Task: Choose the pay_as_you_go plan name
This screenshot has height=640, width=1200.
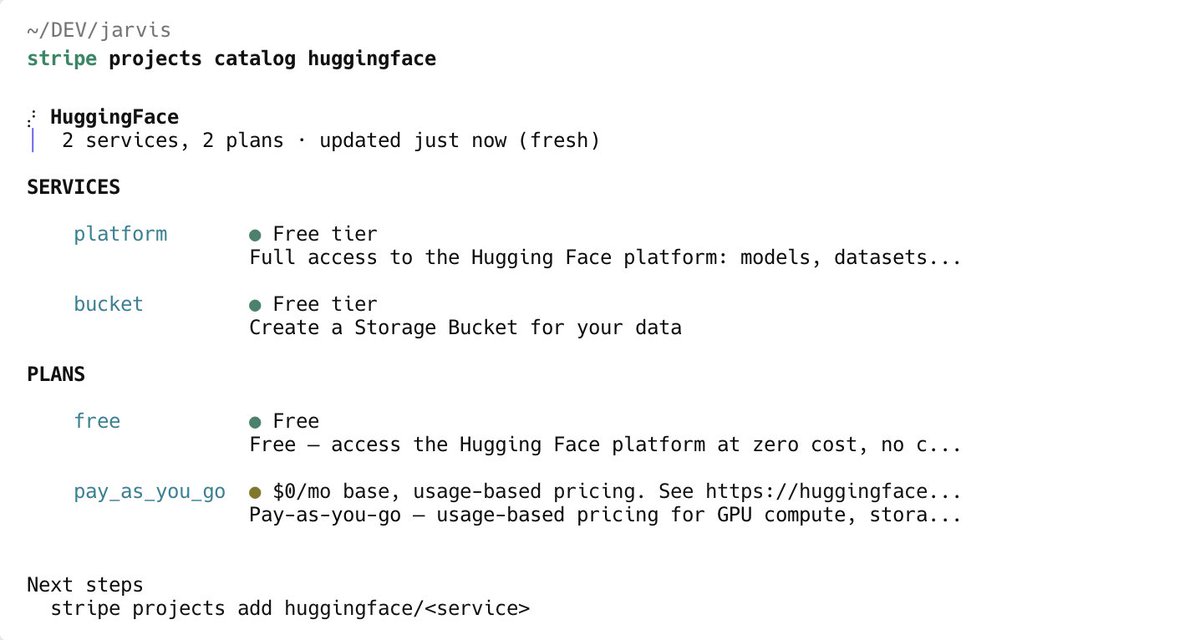Action: (x=149, y=492)
